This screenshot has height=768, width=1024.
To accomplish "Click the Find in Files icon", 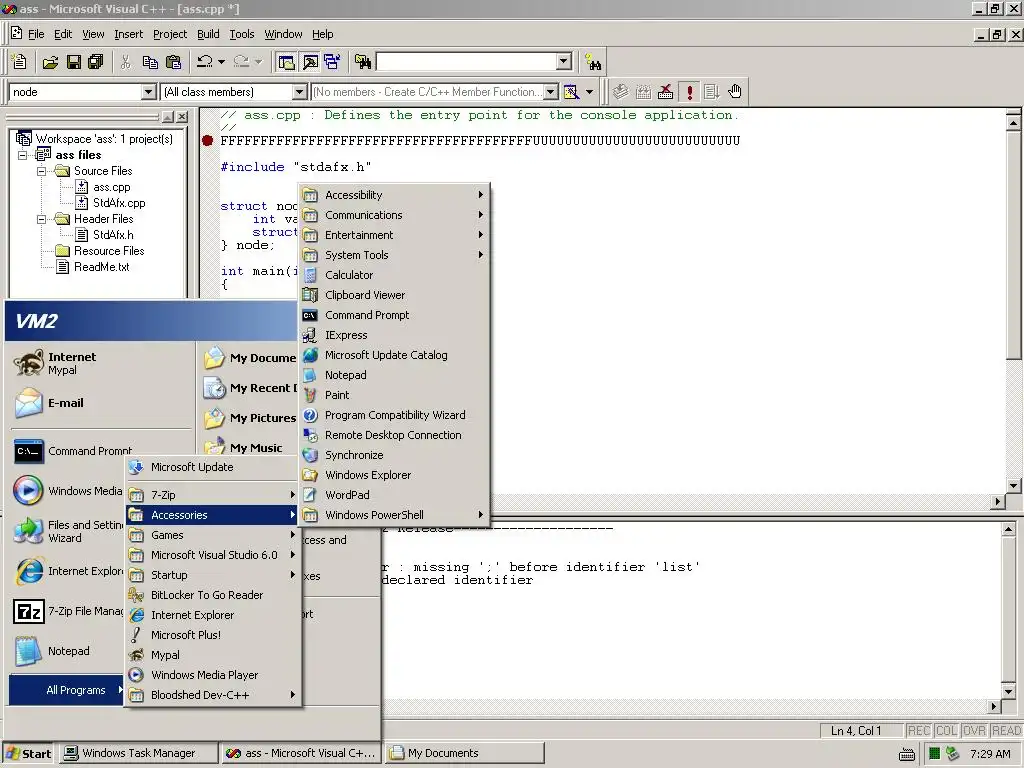I will tap(363, 62).
